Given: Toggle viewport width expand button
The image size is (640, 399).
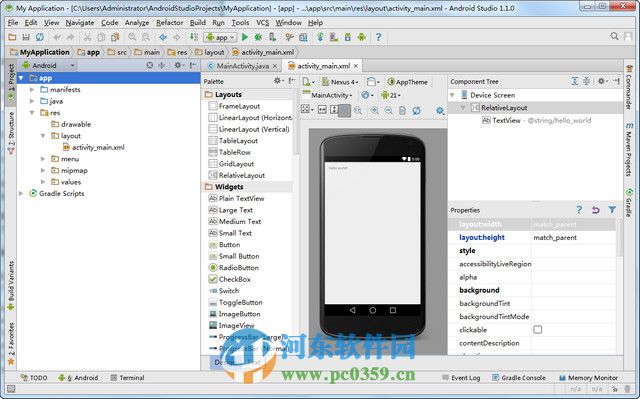Looking at the screenshot, I should click(322, 110).
